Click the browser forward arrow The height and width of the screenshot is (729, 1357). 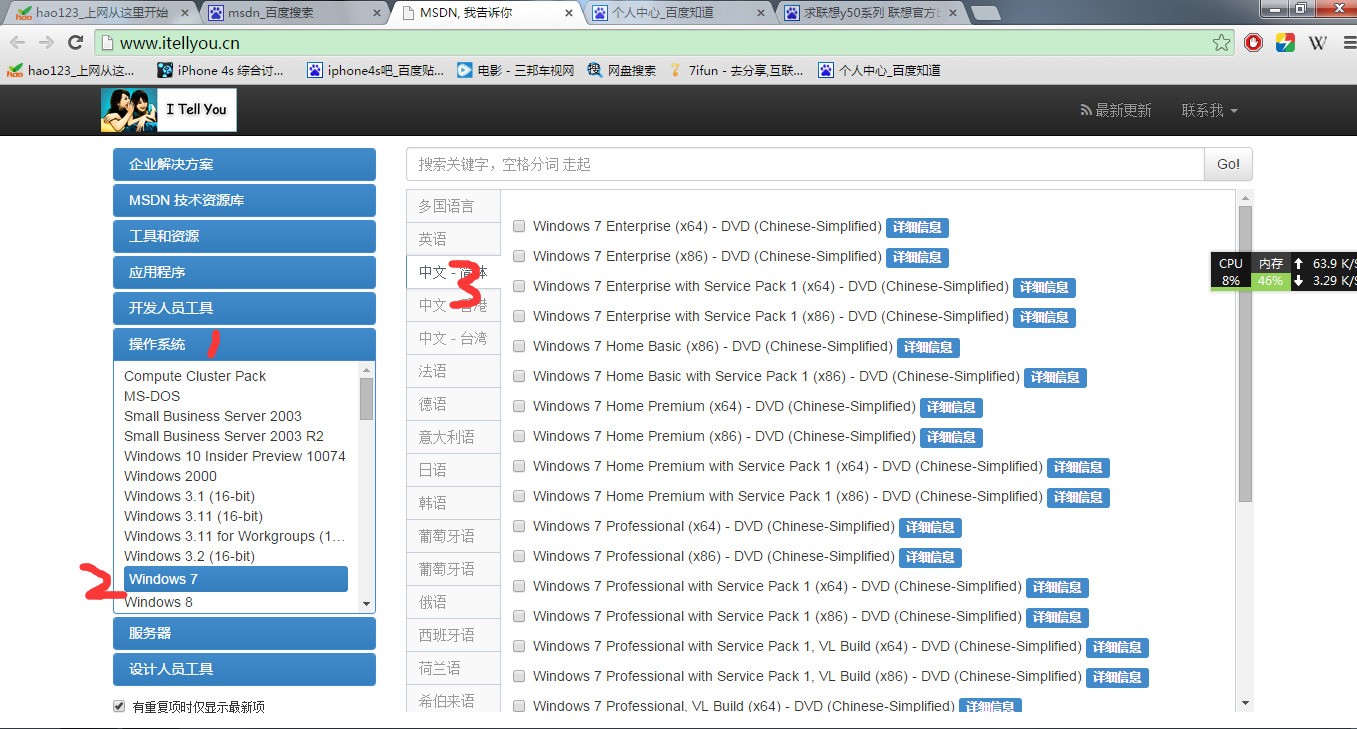pyautogui.click(x=46, y=43)
